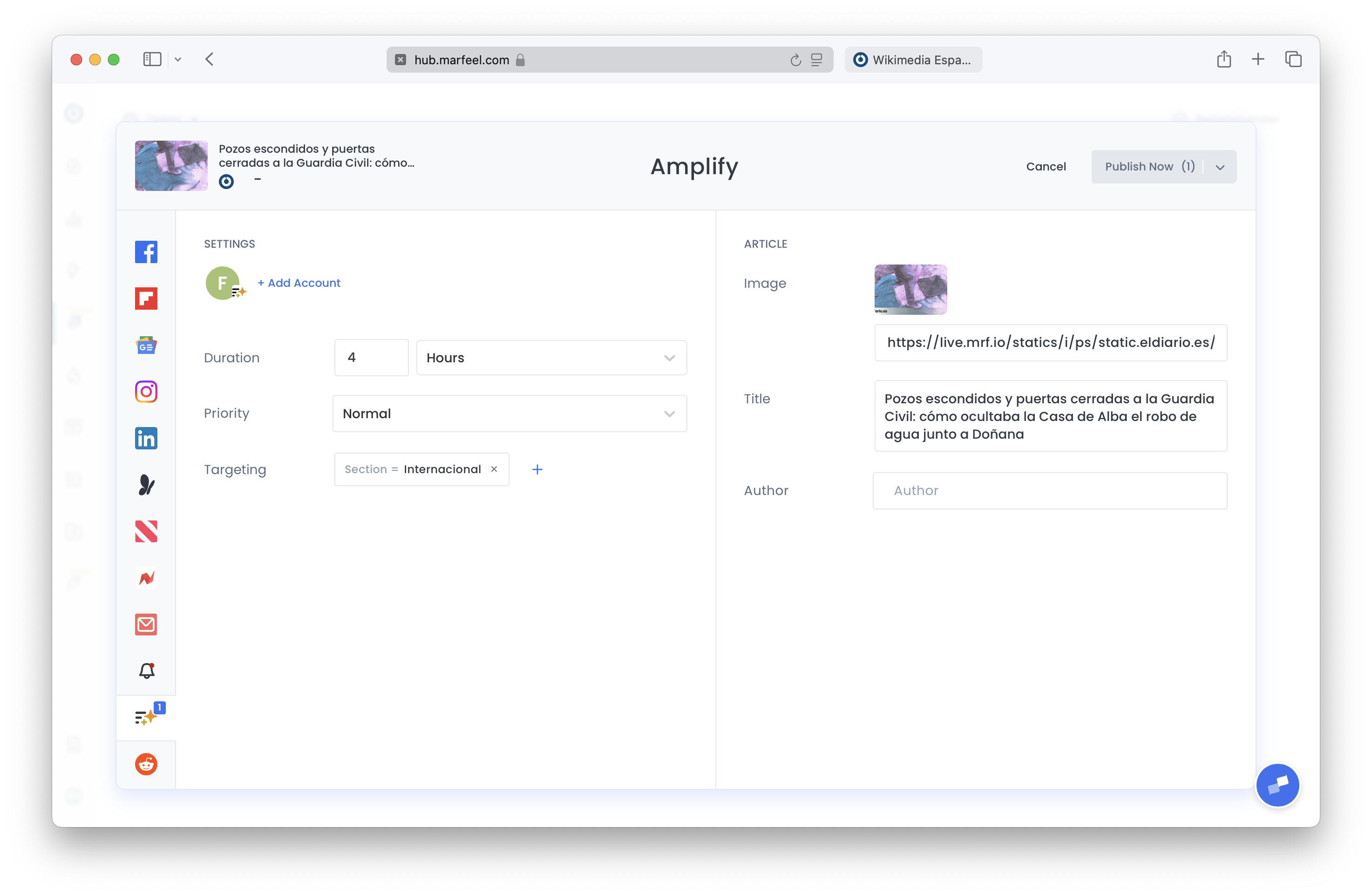Select the Facebook channel icon
1372x896 pixels.
(x=146, y=252)
